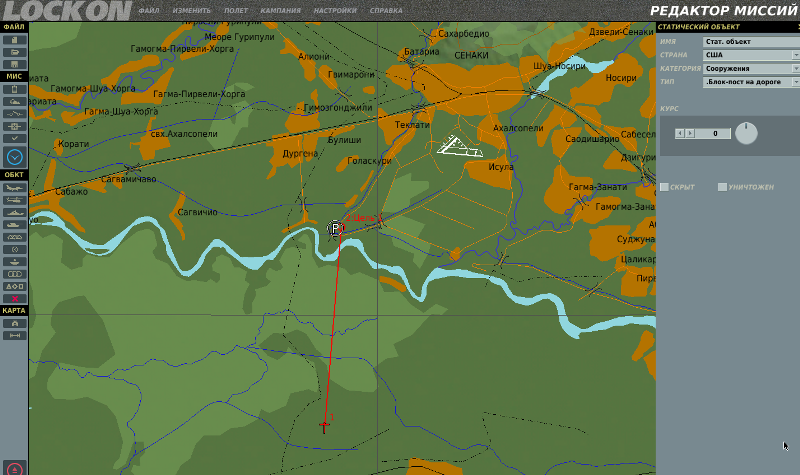800x475 pixels.
Task: Open the НАСТРОЙКИ menu
Action: (335, 10)
